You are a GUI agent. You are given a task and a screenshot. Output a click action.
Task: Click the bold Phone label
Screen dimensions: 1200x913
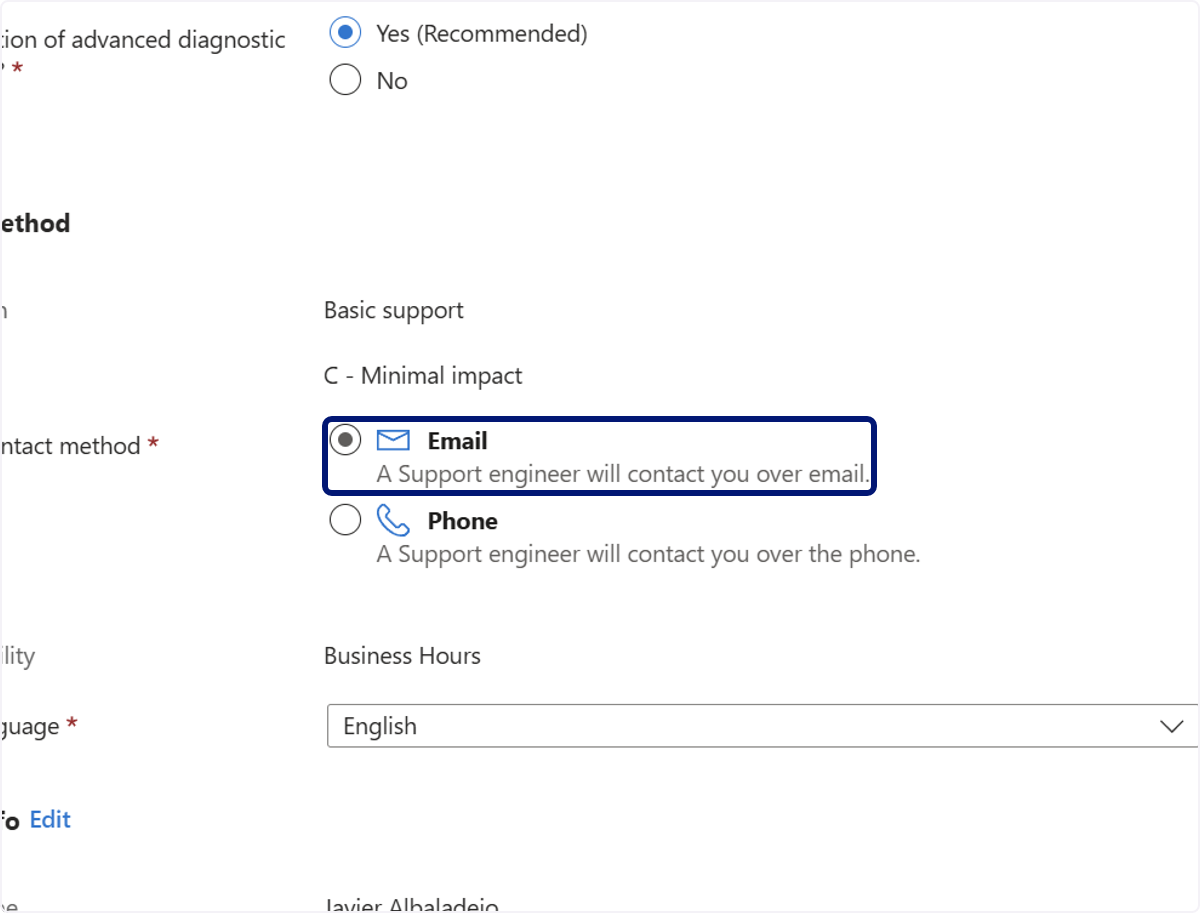tap(462, 521)
